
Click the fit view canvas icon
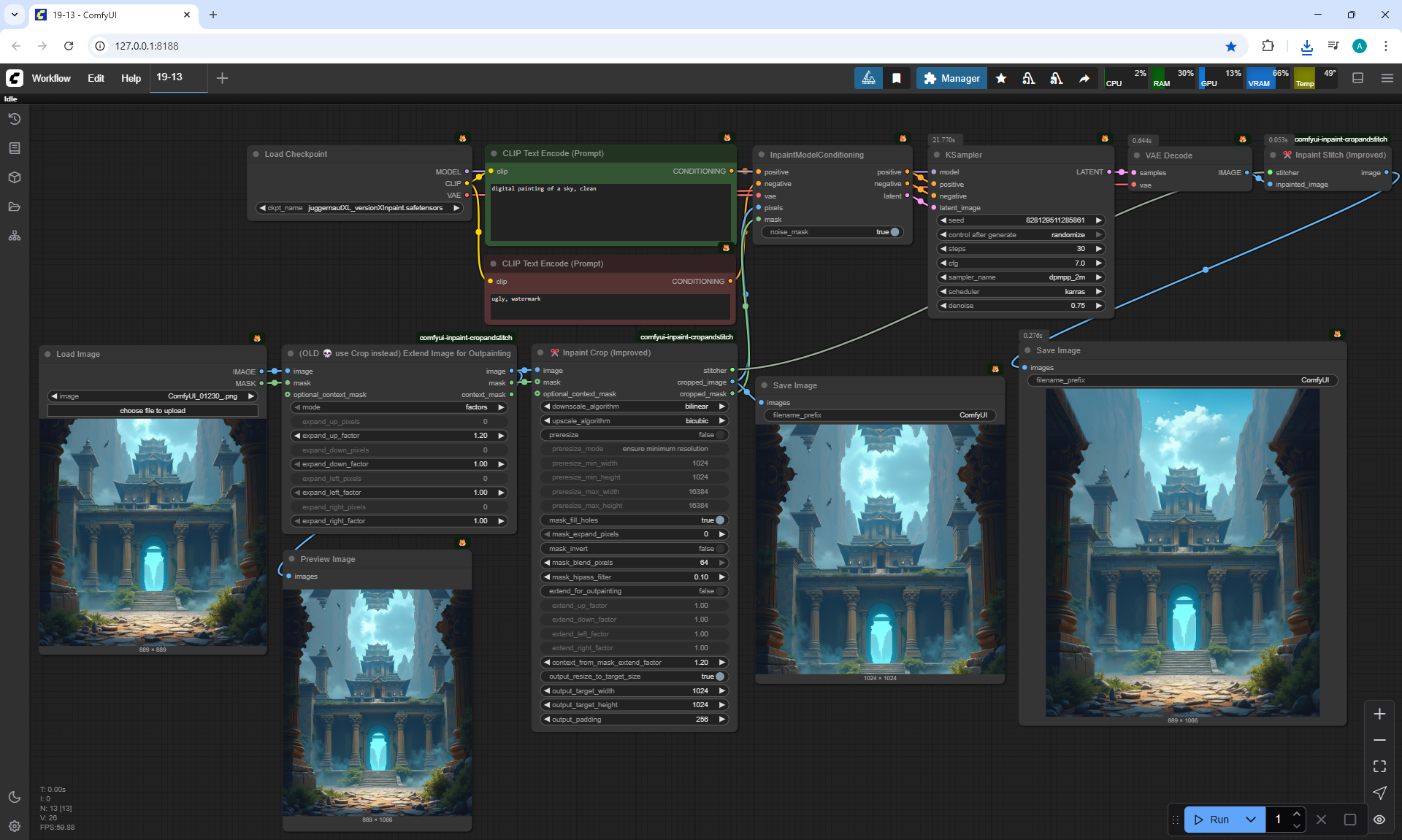click(x=1379, y=766)
